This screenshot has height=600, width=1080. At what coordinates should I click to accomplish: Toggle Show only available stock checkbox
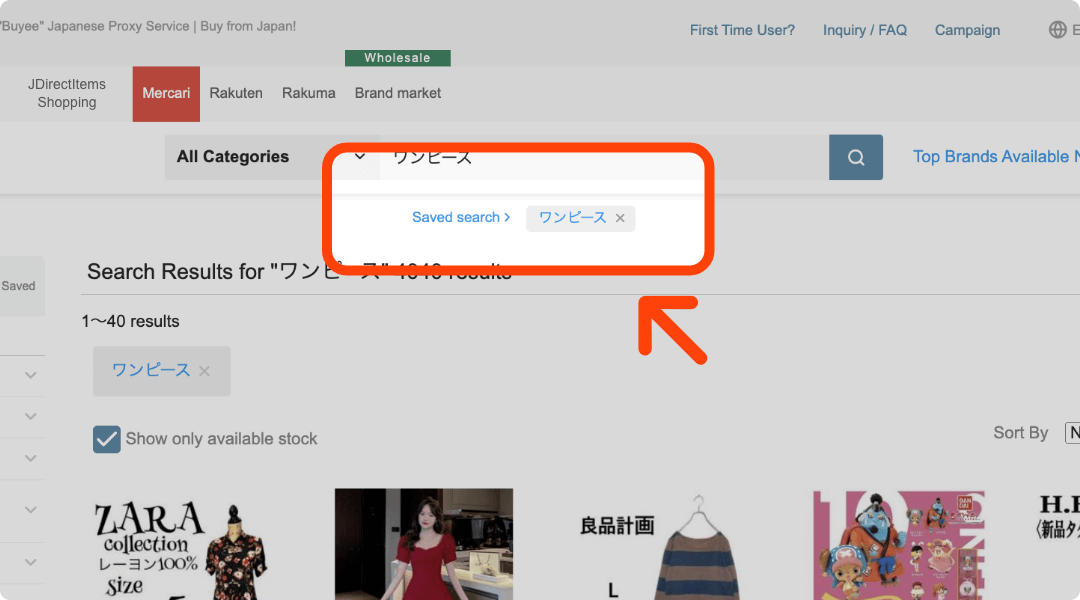coord(107,439)
